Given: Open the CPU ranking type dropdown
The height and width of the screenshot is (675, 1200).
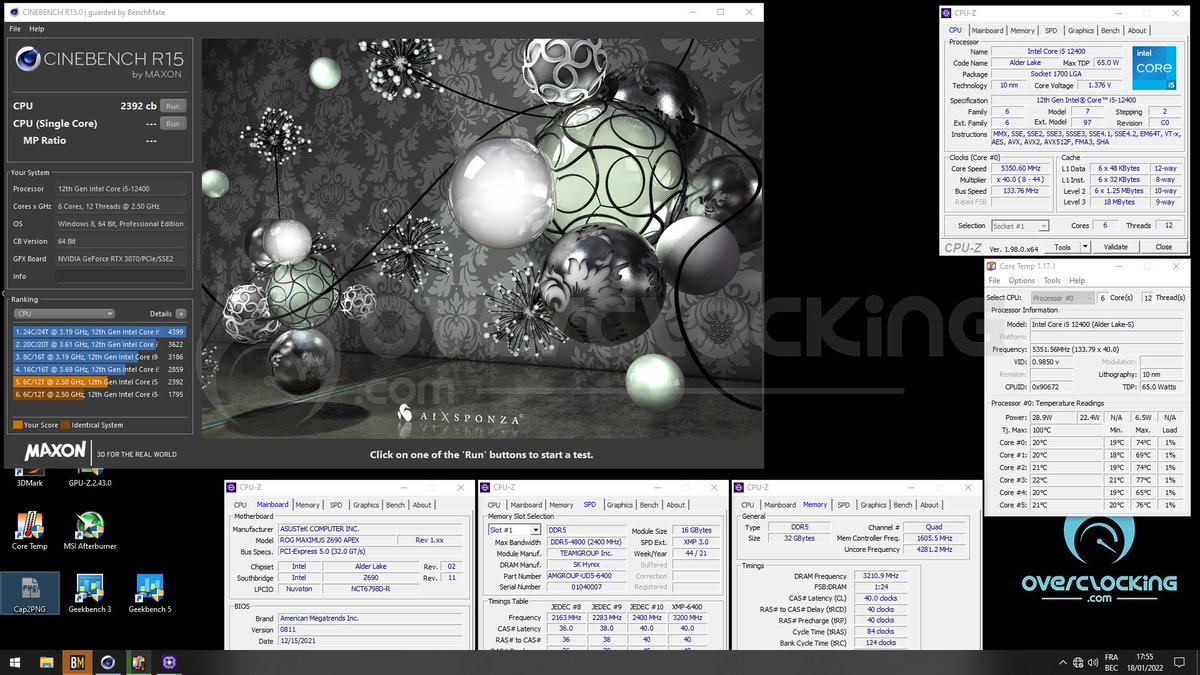Looking at the screenshot, I should pyautogui.click(x=64, y=314).
